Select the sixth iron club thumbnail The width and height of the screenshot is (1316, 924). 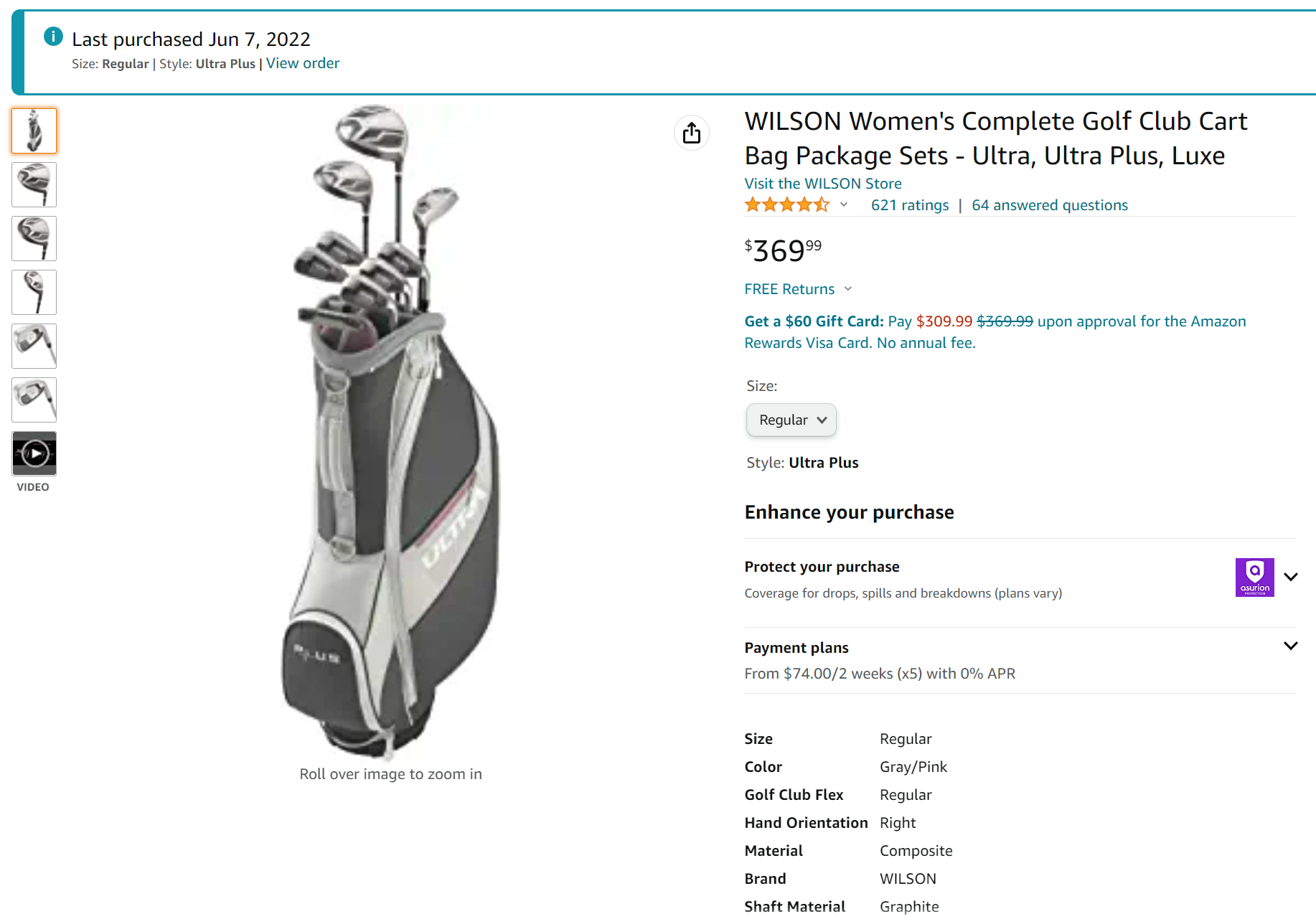coord(34,400)
